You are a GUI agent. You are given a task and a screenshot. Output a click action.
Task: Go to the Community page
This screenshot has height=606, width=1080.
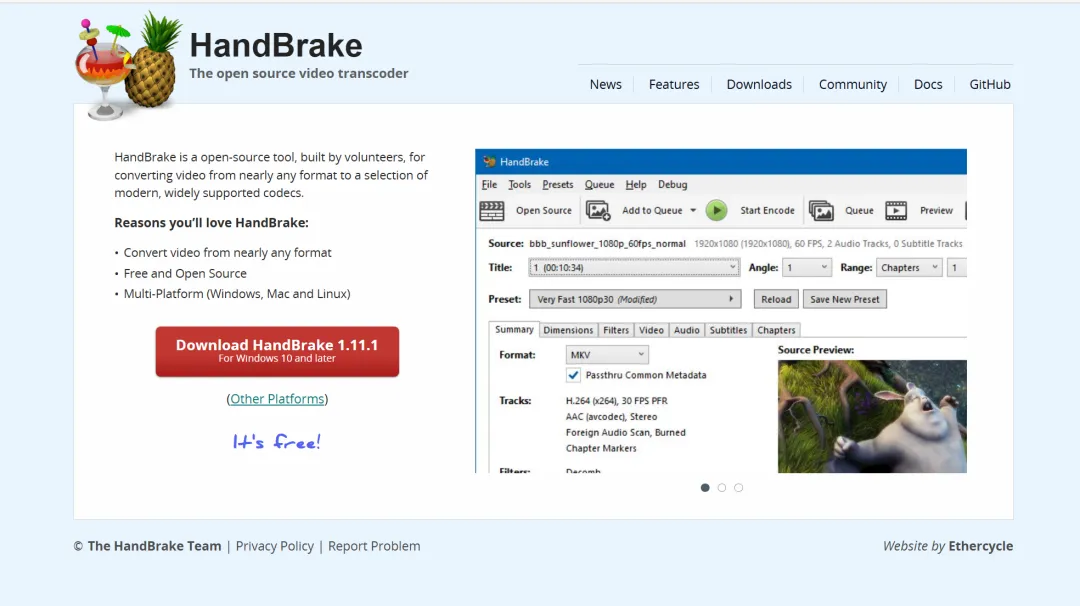coord(853,85)
